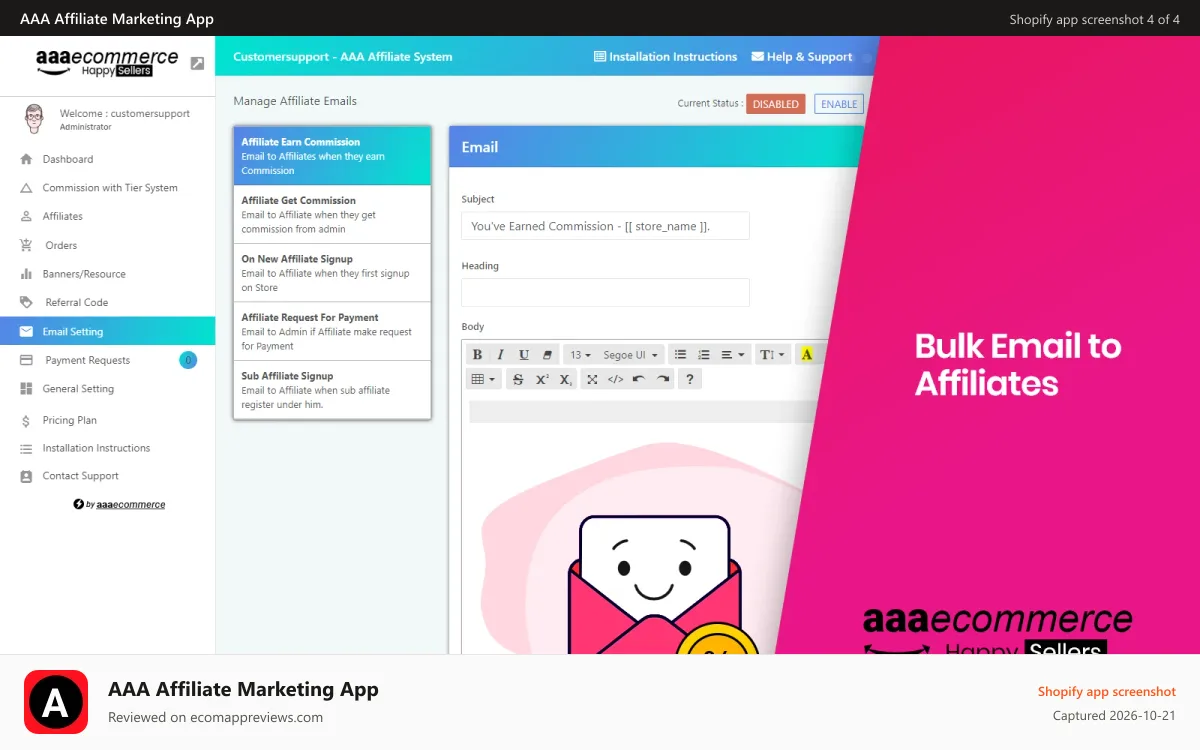
Task: Redo the last edit
Action: click(x=662, y=379)
